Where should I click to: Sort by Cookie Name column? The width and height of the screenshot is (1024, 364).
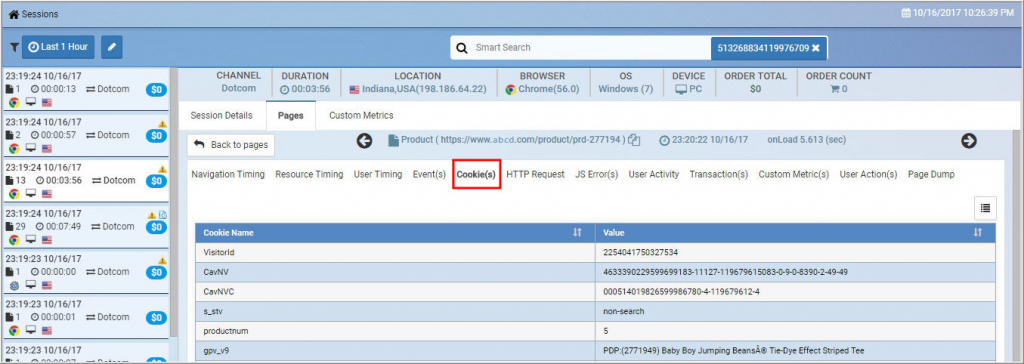[x=577, y=233]
